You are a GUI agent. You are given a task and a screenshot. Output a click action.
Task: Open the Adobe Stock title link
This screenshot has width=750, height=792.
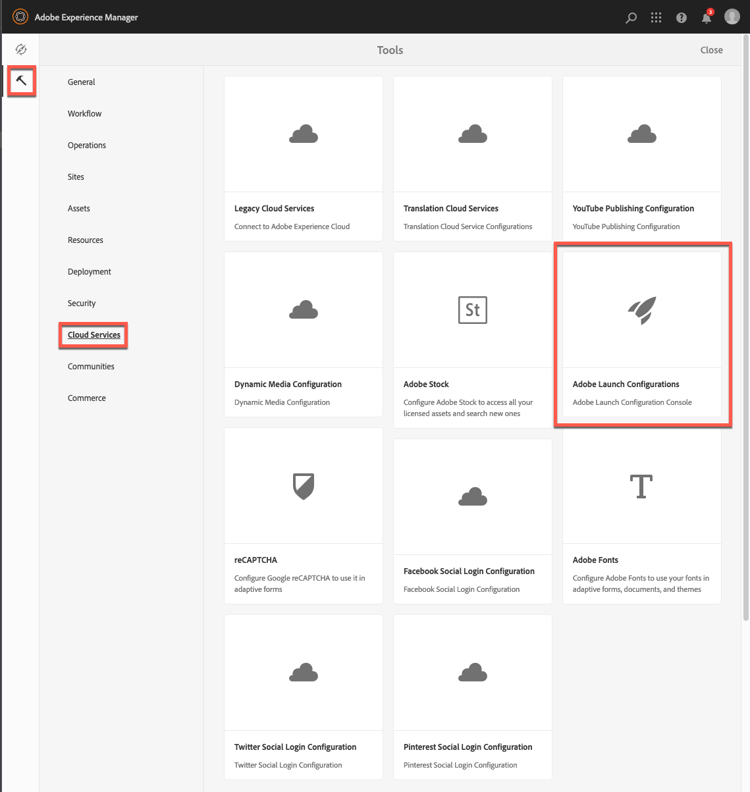(x=426, y=384)
